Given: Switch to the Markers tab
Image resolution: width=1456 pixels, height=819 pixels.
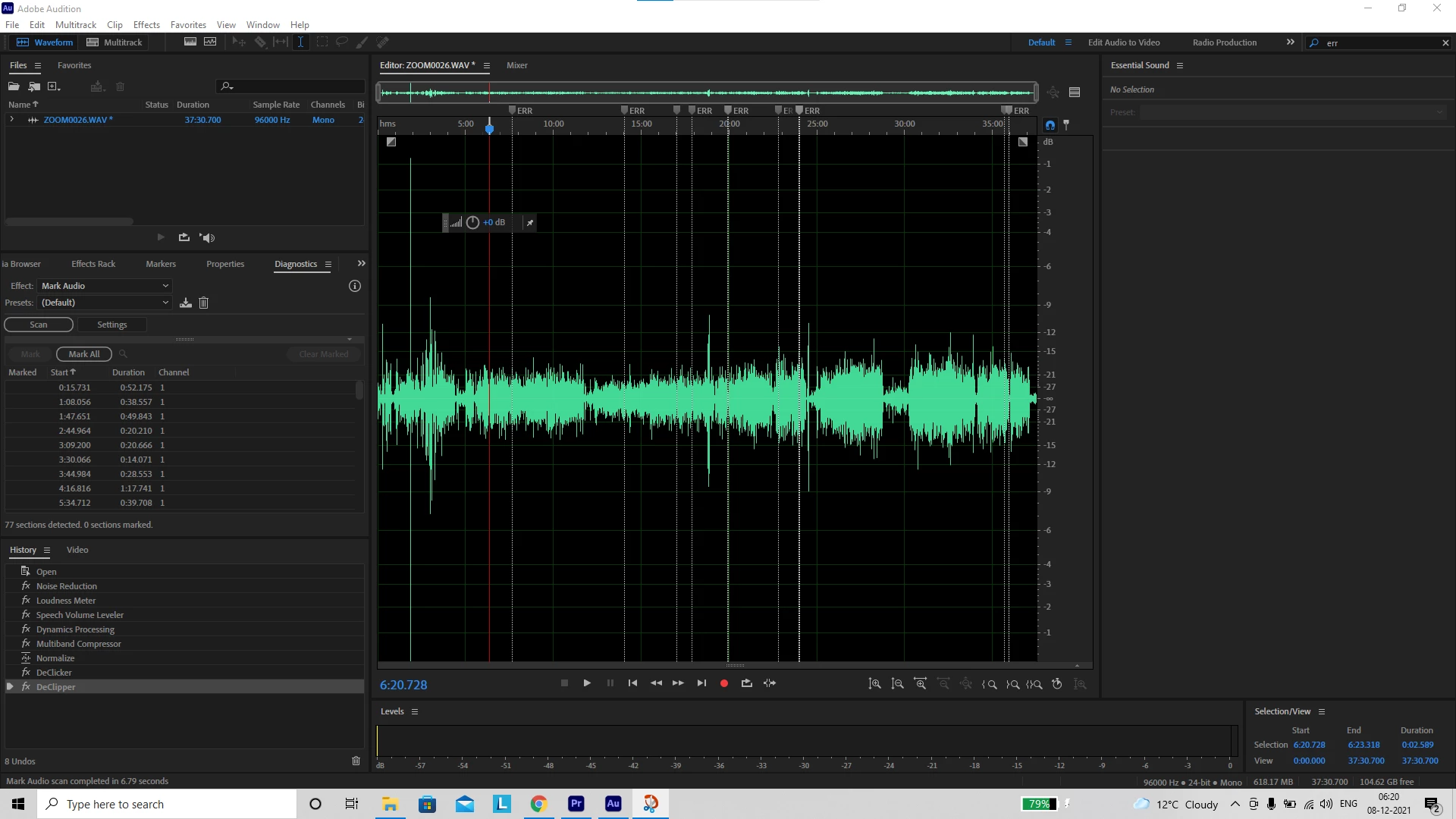Looking at the screenshot, I should coord(161,264).
